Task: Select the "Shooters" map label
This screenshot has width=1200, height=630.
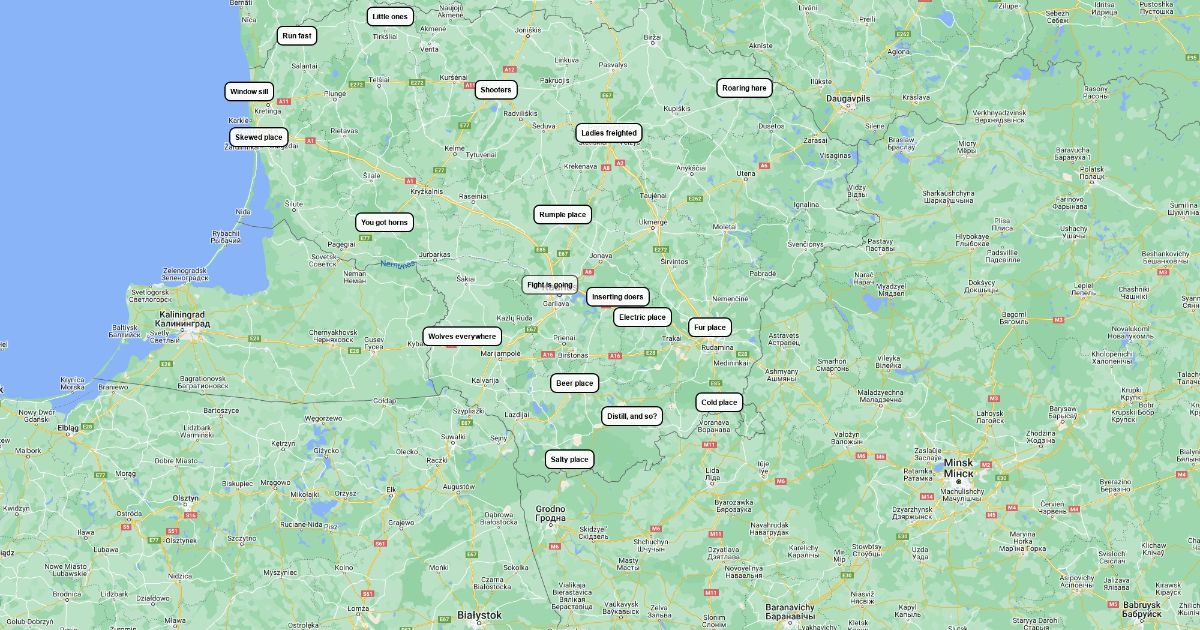Action: click(x=496, y=90)
